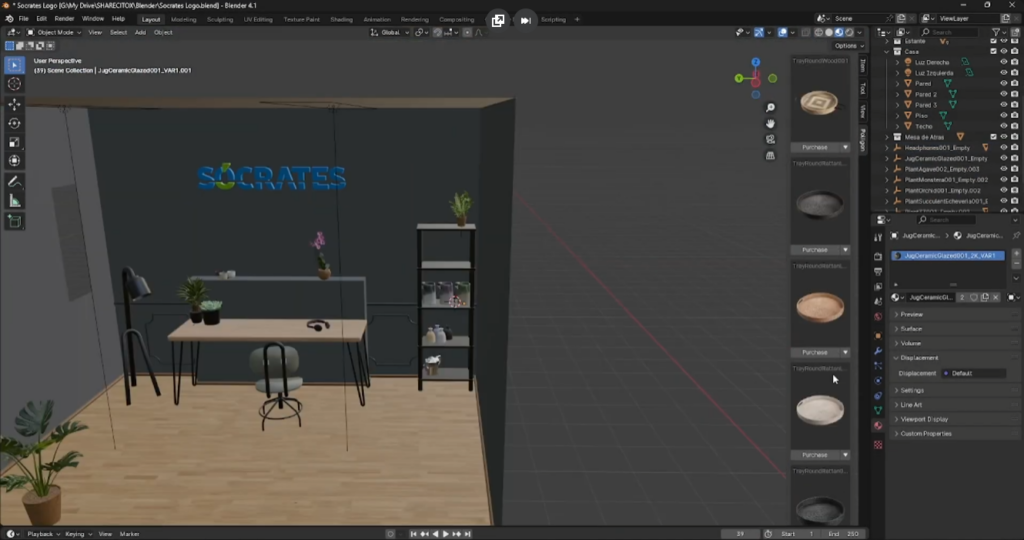This screenshot has height=540, width=1024.
Task: Click the End frame field
Action: pyautogui.click(x=844, y=534)
